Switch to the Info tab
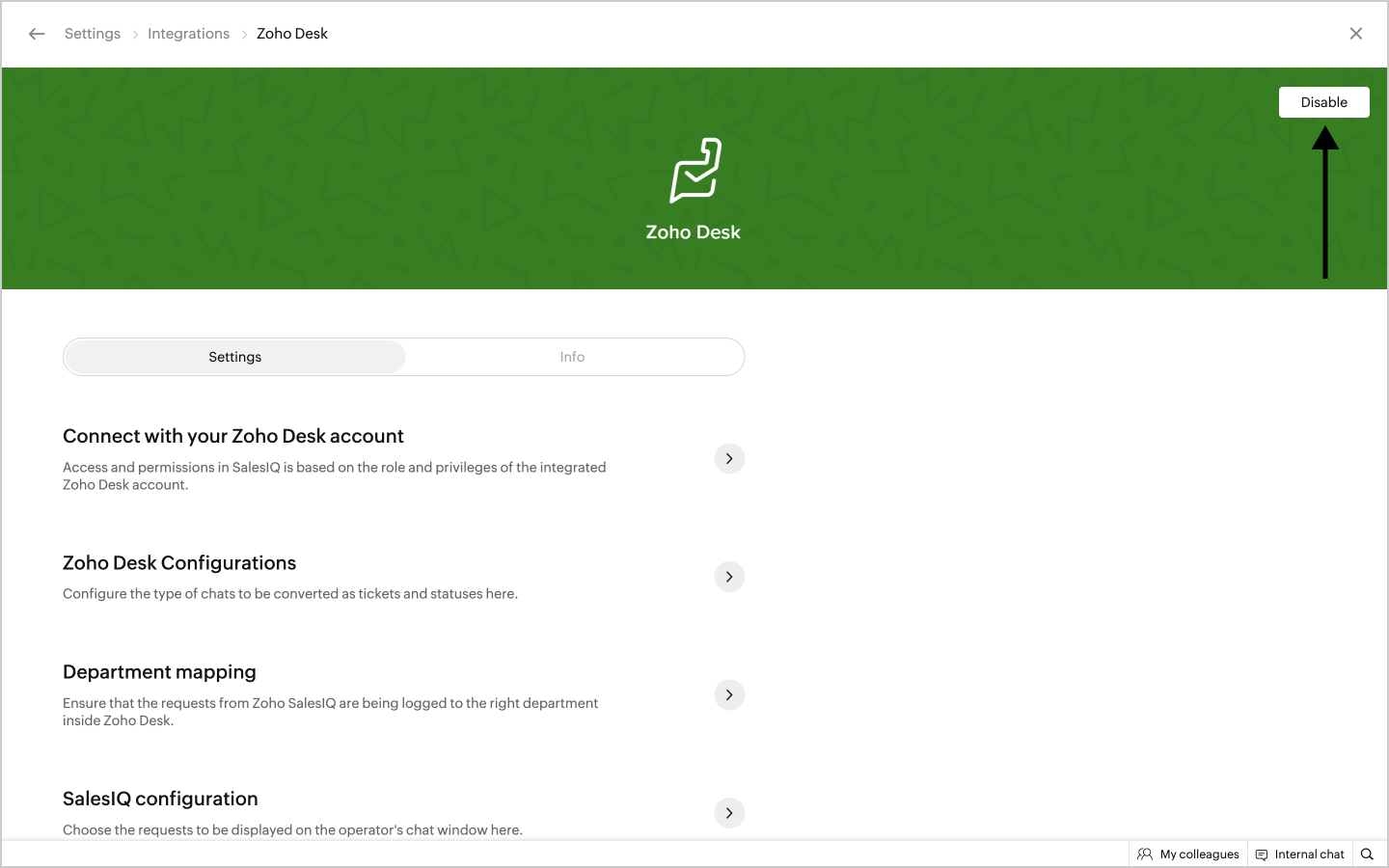Viewport: 1389px width, 868px height. pyautogui.click(x=573, y=357)
